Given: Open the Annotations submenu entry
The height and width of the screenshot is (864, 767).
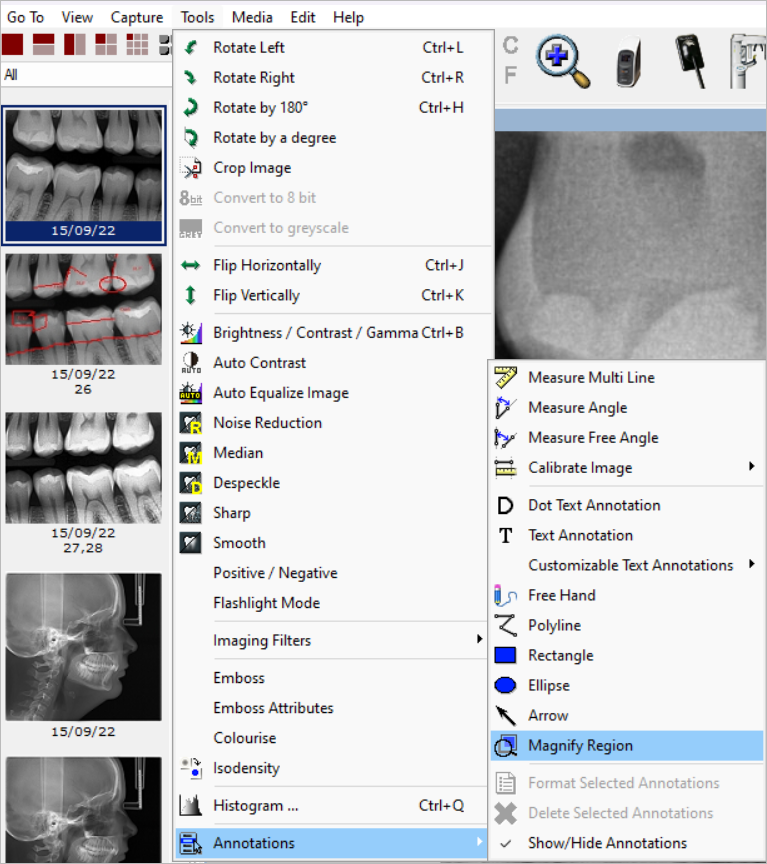Looking at the screenshot, I should pos(332,843).
